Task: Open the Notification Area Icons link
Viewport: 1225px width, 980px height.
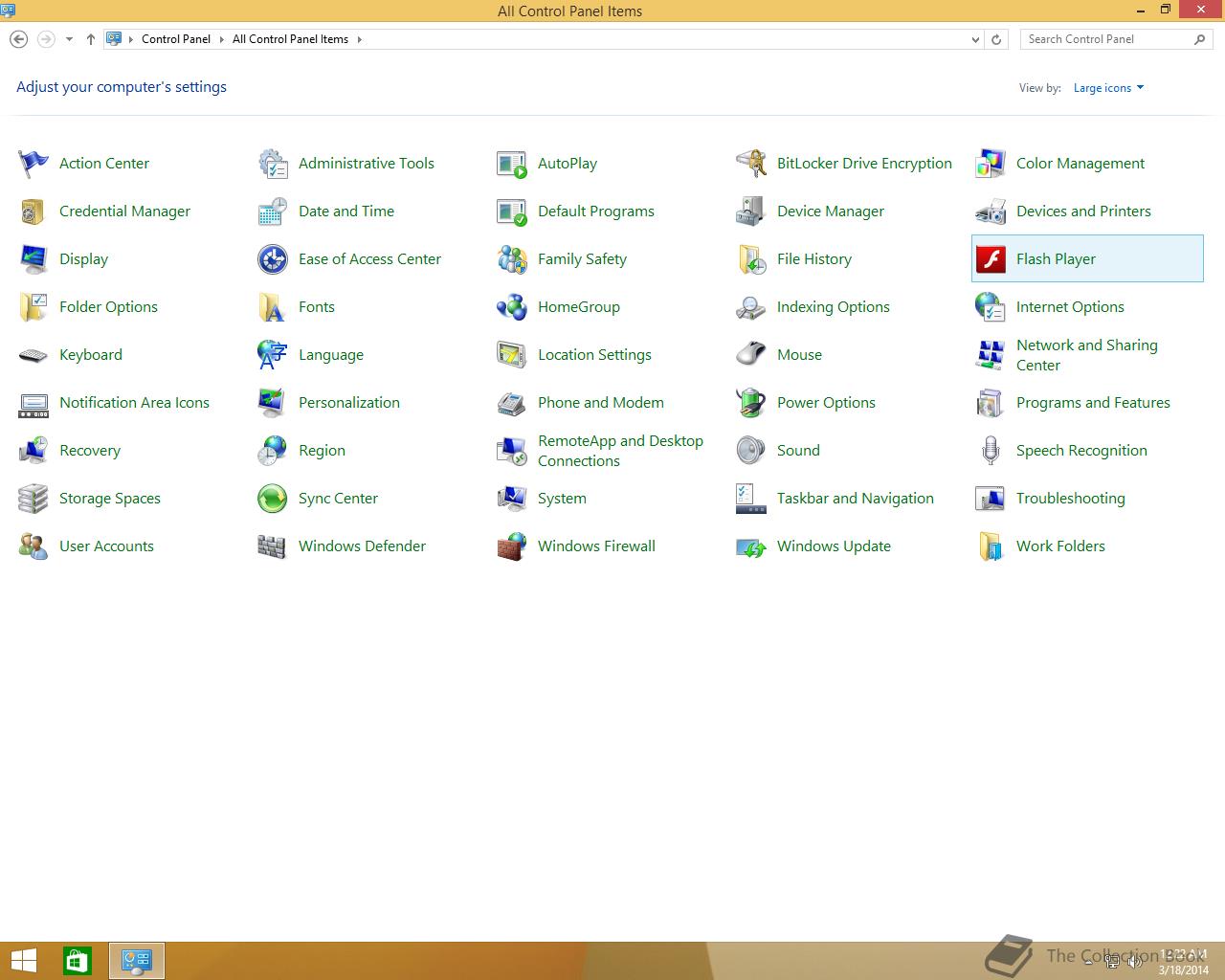Action: tap(134, 403)
